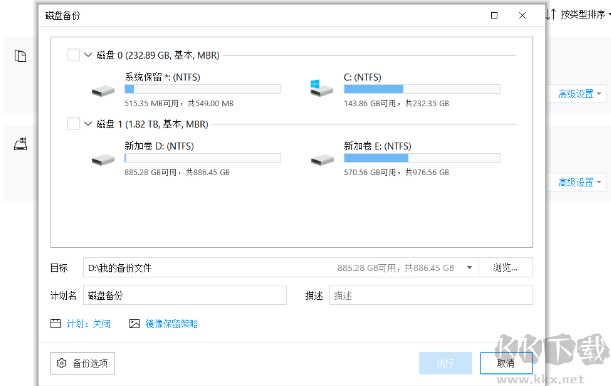Viewport: 611px width, 386px height.
Task: Click the 新加卷 E: (NTFS) label
Action: click(378, 146)
